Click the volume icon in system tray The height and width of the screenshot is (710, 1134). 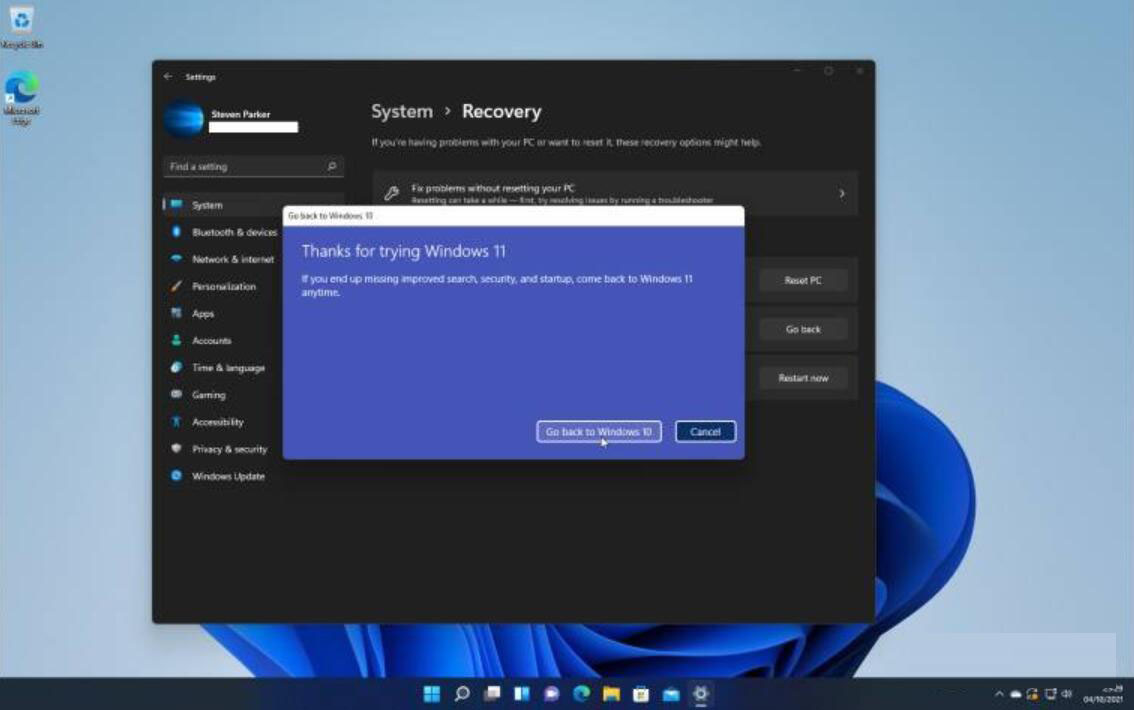pyautogui.click(x=1066, y=693)
